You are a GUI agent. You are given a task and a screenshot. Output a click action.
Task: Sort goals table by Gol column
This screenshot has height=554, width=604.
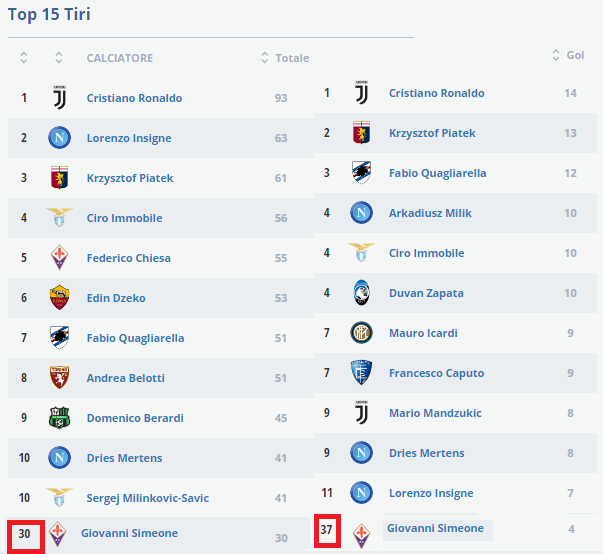(x=567, y=55)
